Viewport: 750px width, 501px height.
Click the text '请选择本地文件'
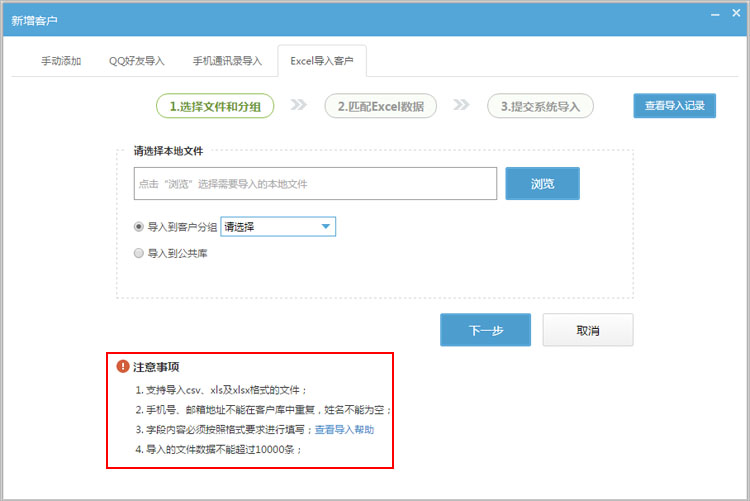pos(168,151)
